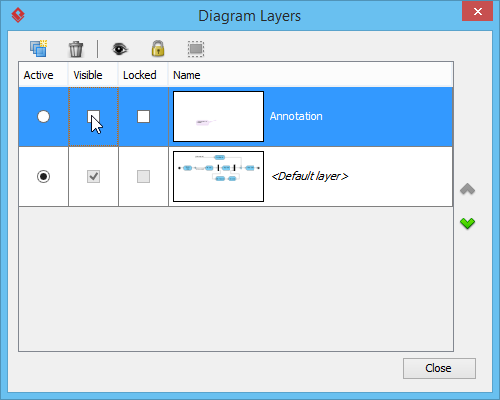The image size is (500, 400).
Task: Create a new layer with toolbar icon
Action: tap(38, 49)
